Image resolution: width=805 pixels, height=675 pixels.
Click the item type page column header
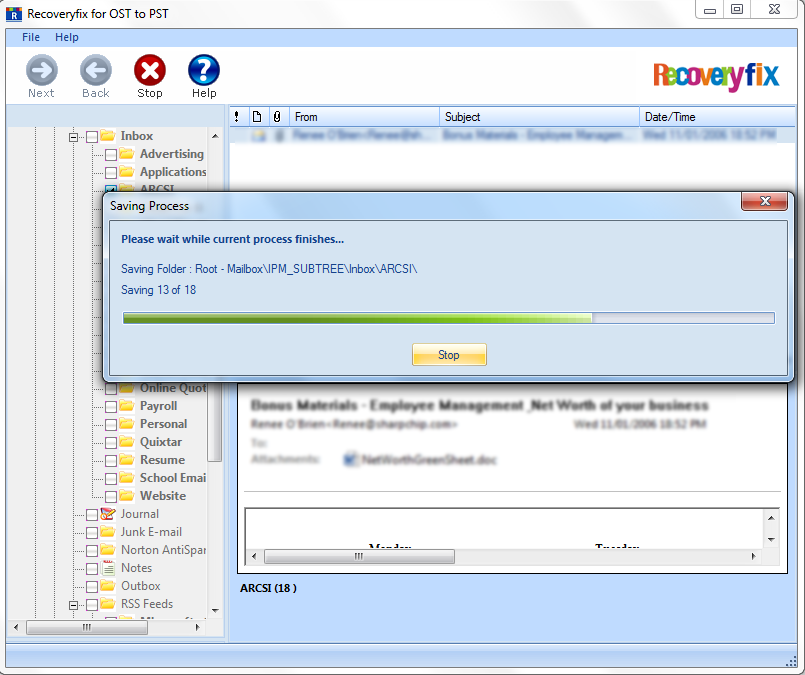click(257, 117)
